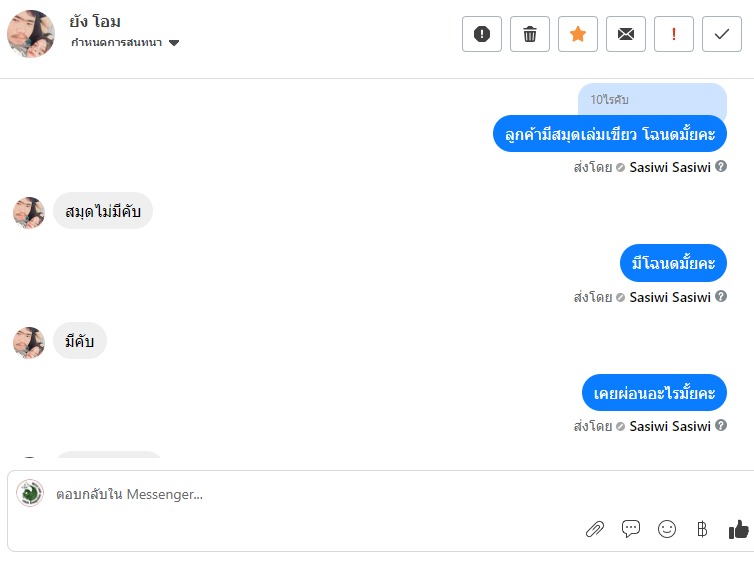Open ยัง โอม profile picture in header
This screenshot has width=754, height=562.
(31, 34)
